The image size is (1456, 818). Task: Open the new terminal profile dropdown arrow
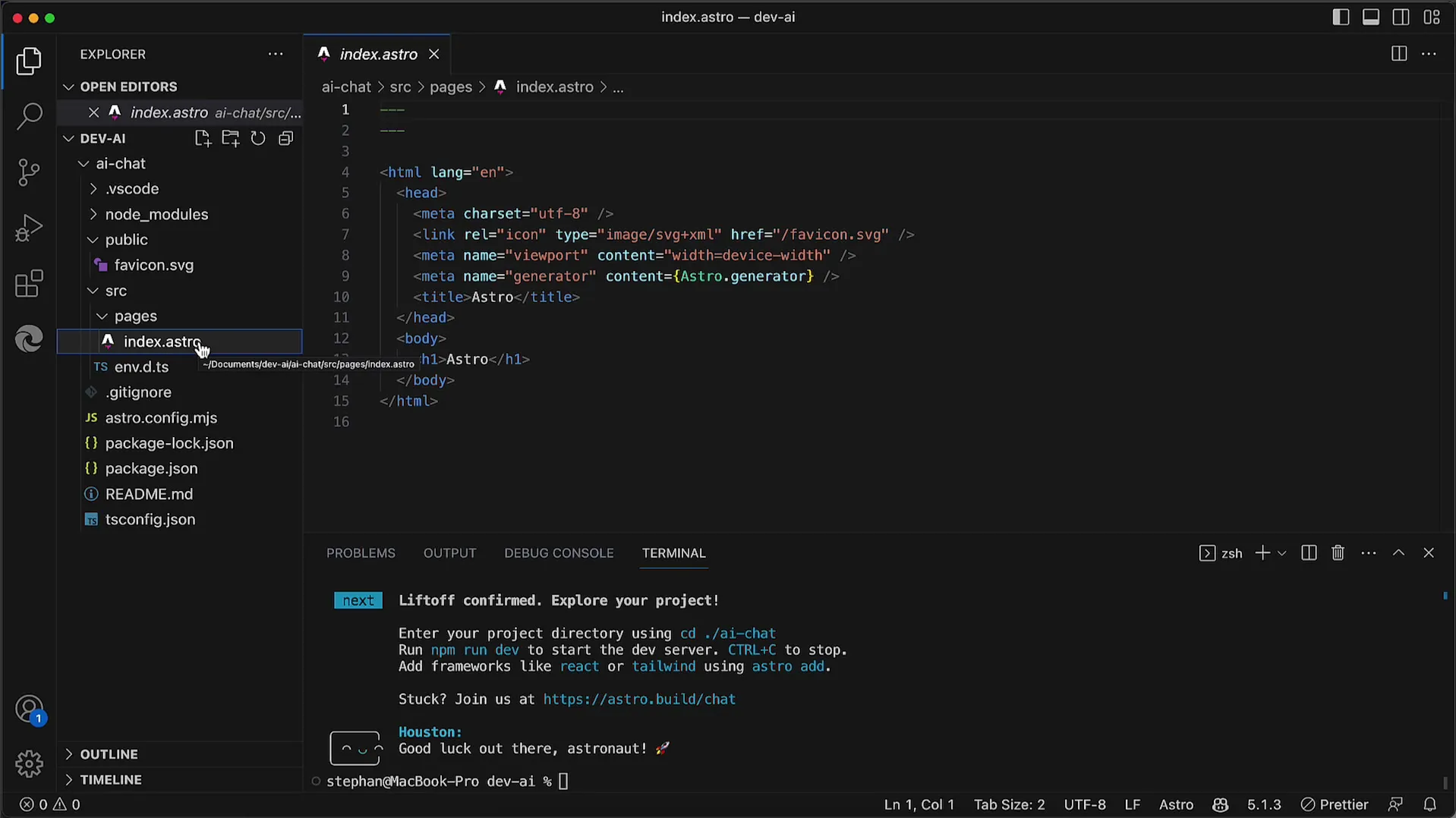(x=1282, y=553)
